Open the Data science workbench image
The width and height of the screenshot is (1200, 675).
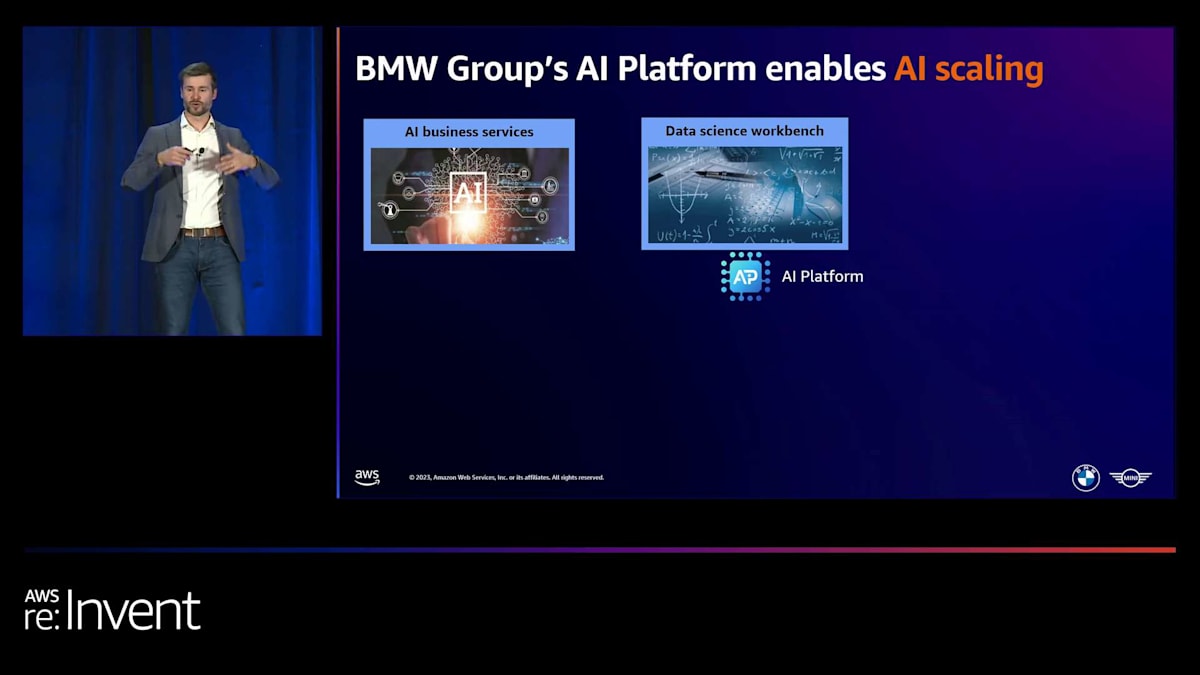(745, 196)
